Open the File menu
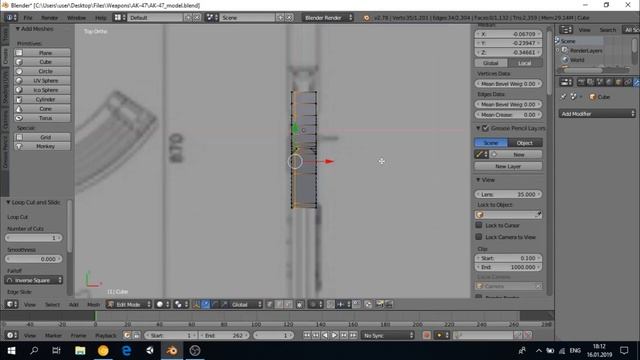The height and width of the screenshot is (360, 640). tap(27, 18)
